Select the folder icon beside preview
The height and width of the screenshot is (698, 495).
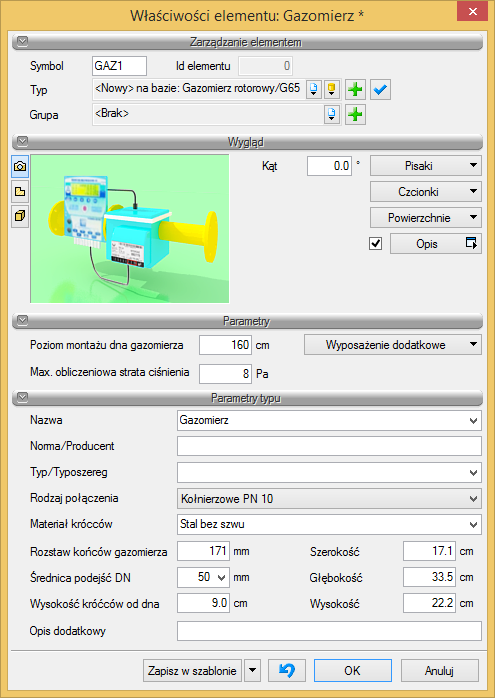click(20, 192)
